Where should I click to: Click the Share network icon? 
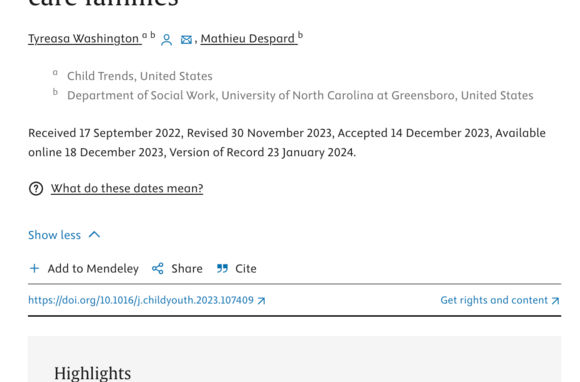[x=158, y=268]
